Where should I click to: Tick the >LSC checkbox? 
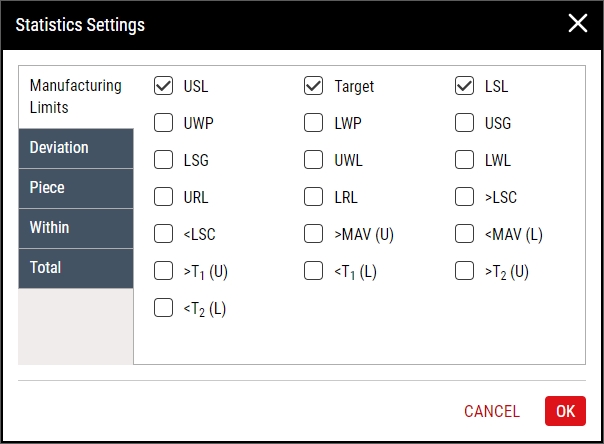click(464, 196)
